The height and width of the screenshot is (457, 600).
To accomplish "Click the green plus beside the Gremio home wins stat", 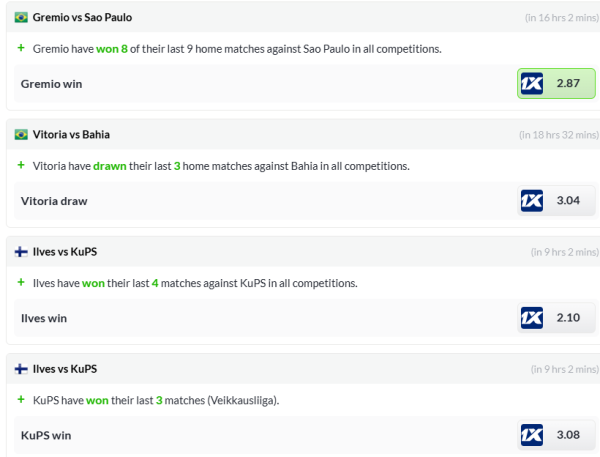I will 20,48.
